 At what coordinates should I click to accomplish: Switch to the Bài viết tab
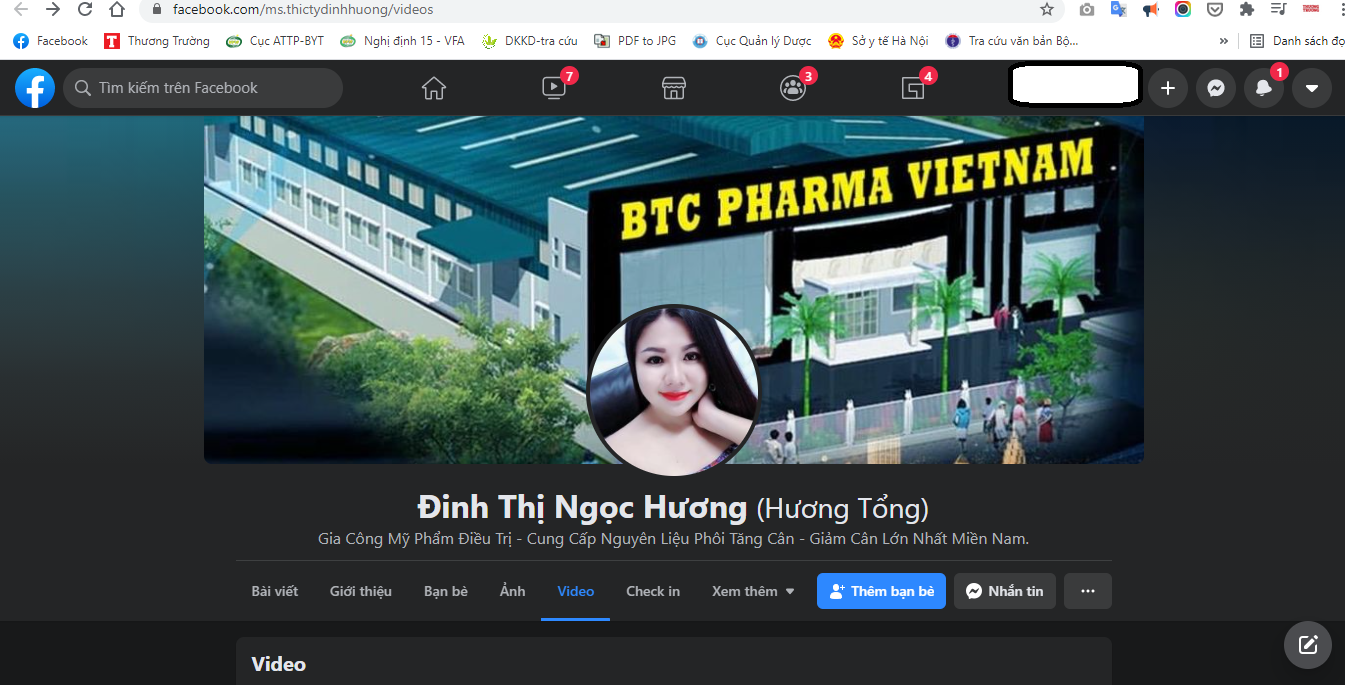(274, 591)
